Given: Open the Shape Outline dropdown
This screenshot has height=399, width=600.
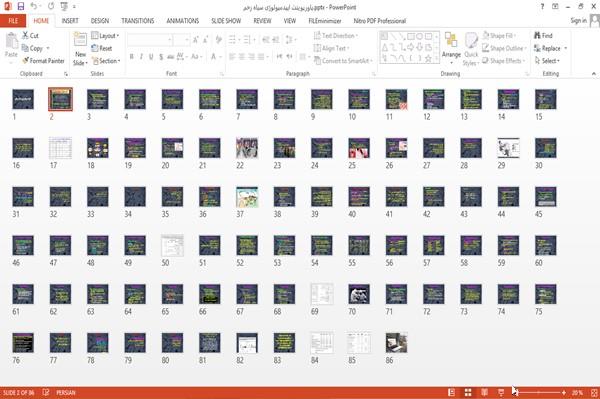Looking at the screenshot, I should click(x=504, y=48).
